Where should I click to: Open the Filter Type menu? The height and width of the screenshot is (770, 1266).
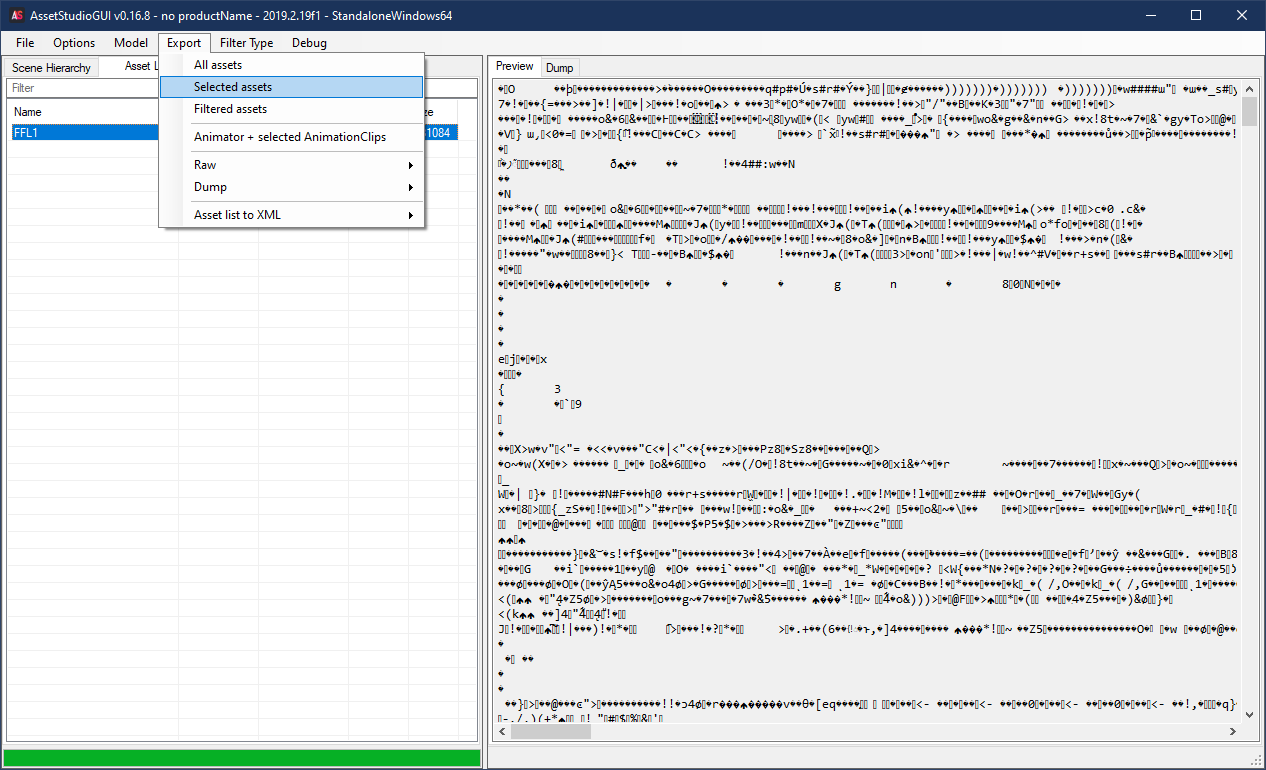pyautogui.click(x=246, y=43)
